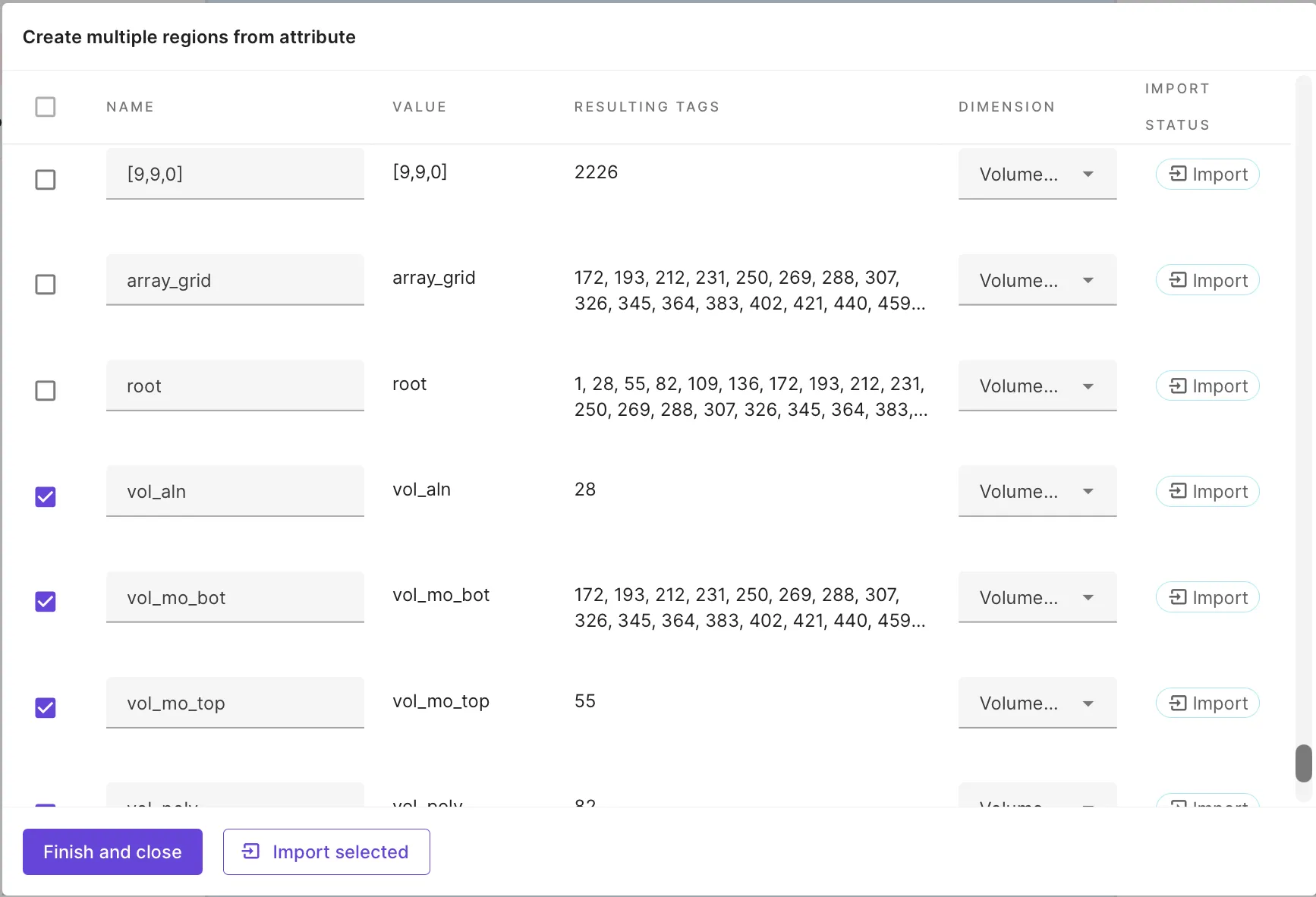Enable the array_grid row checkbox
The image size is (1316, 897).
pos(46,285)
